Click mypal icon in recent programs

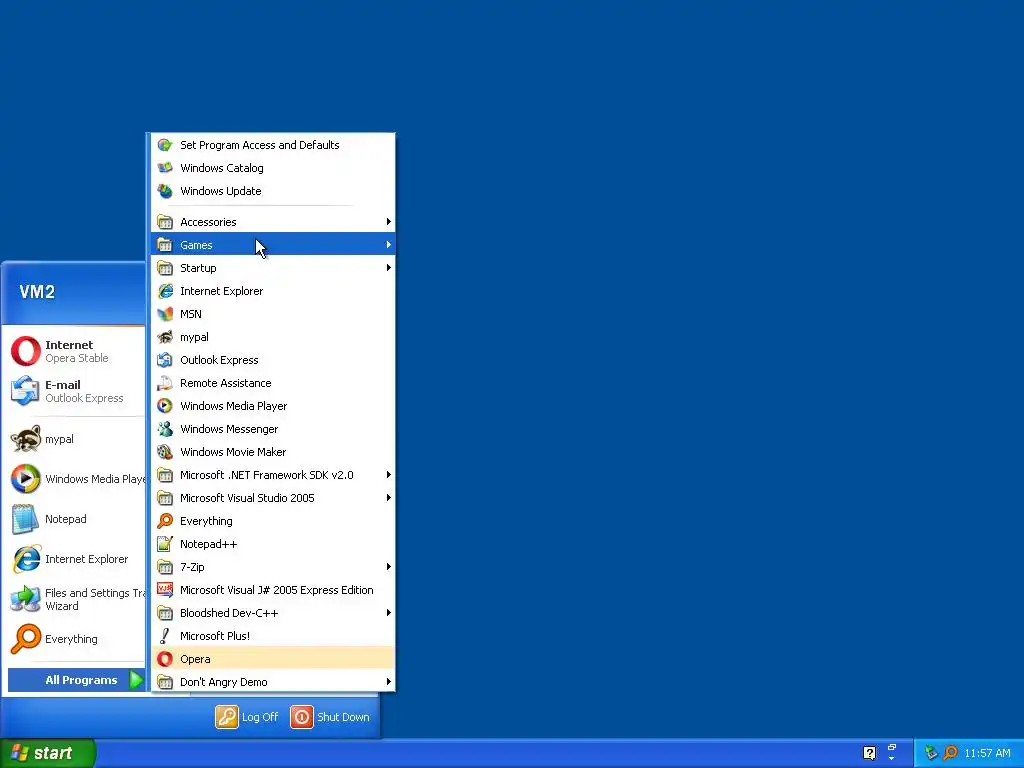tap(25, 439)
